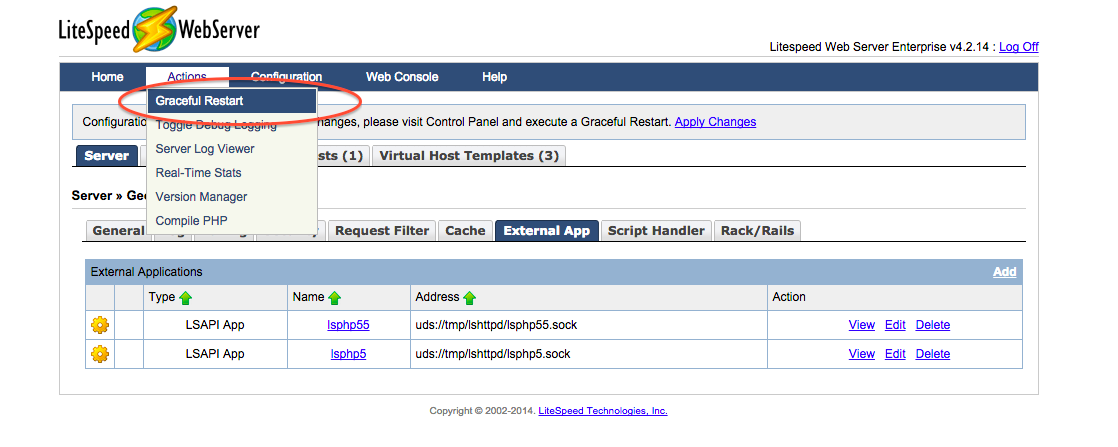Image resolution: width=1118 pixels, height=447 pixels.
Task: Click the version text v4.2.14
Action: point(969,47)
